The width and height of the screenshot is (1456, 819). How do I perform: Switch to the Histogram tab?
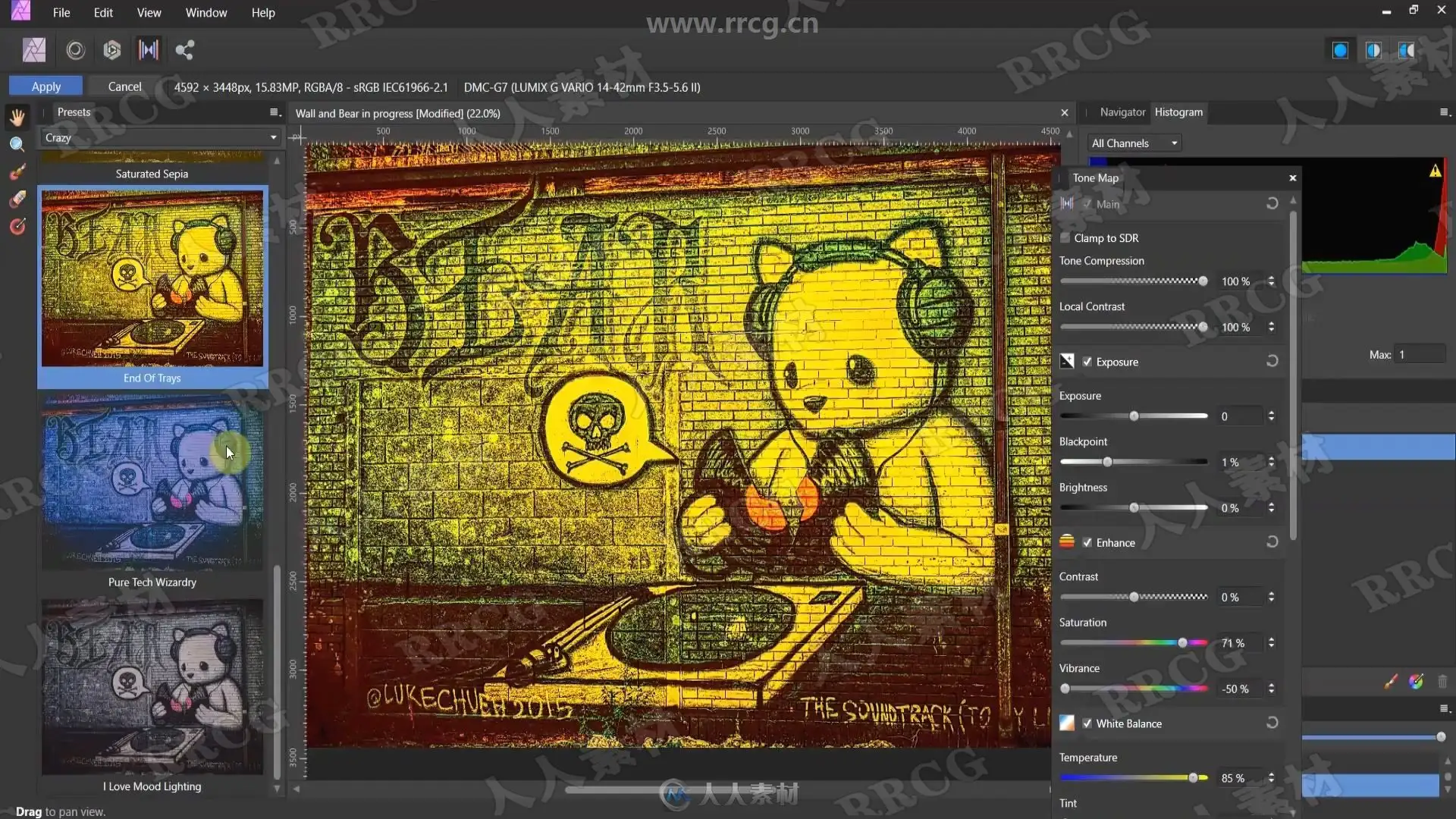pyautogui.click(x=1178, y=112)
